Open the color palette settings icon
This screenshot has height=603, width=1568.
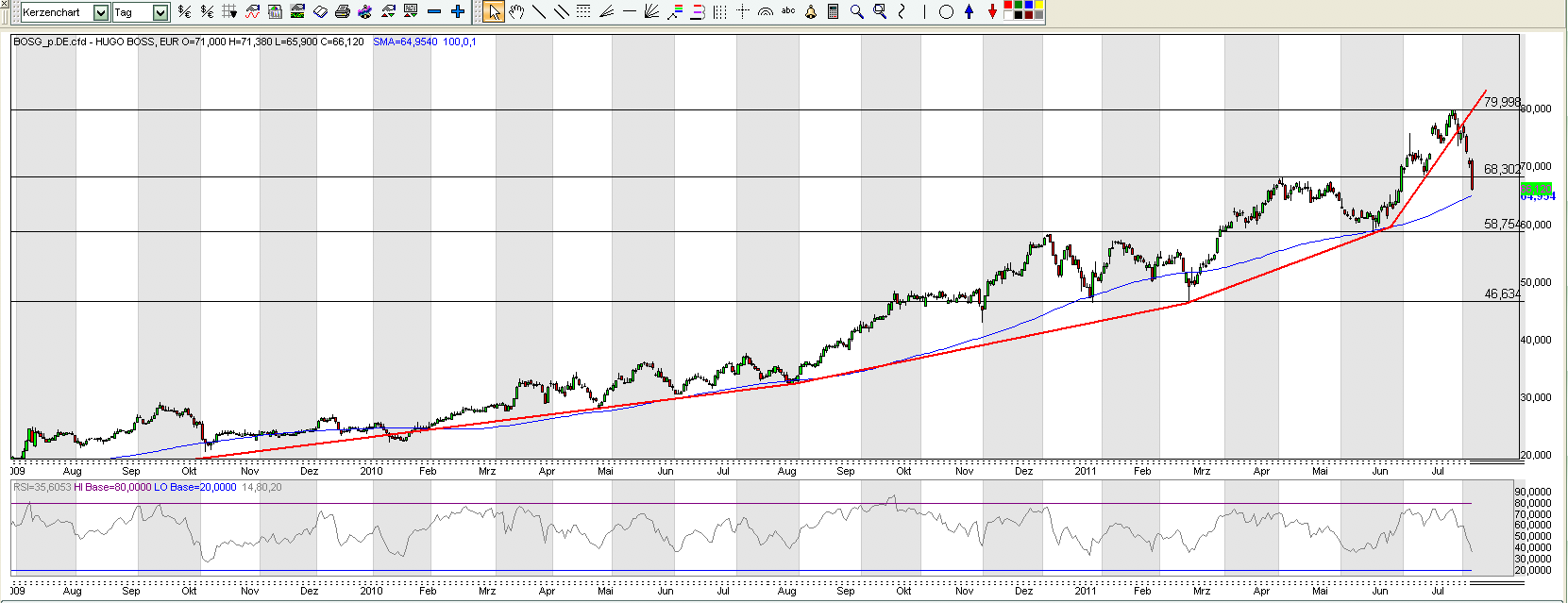[365, 11]
